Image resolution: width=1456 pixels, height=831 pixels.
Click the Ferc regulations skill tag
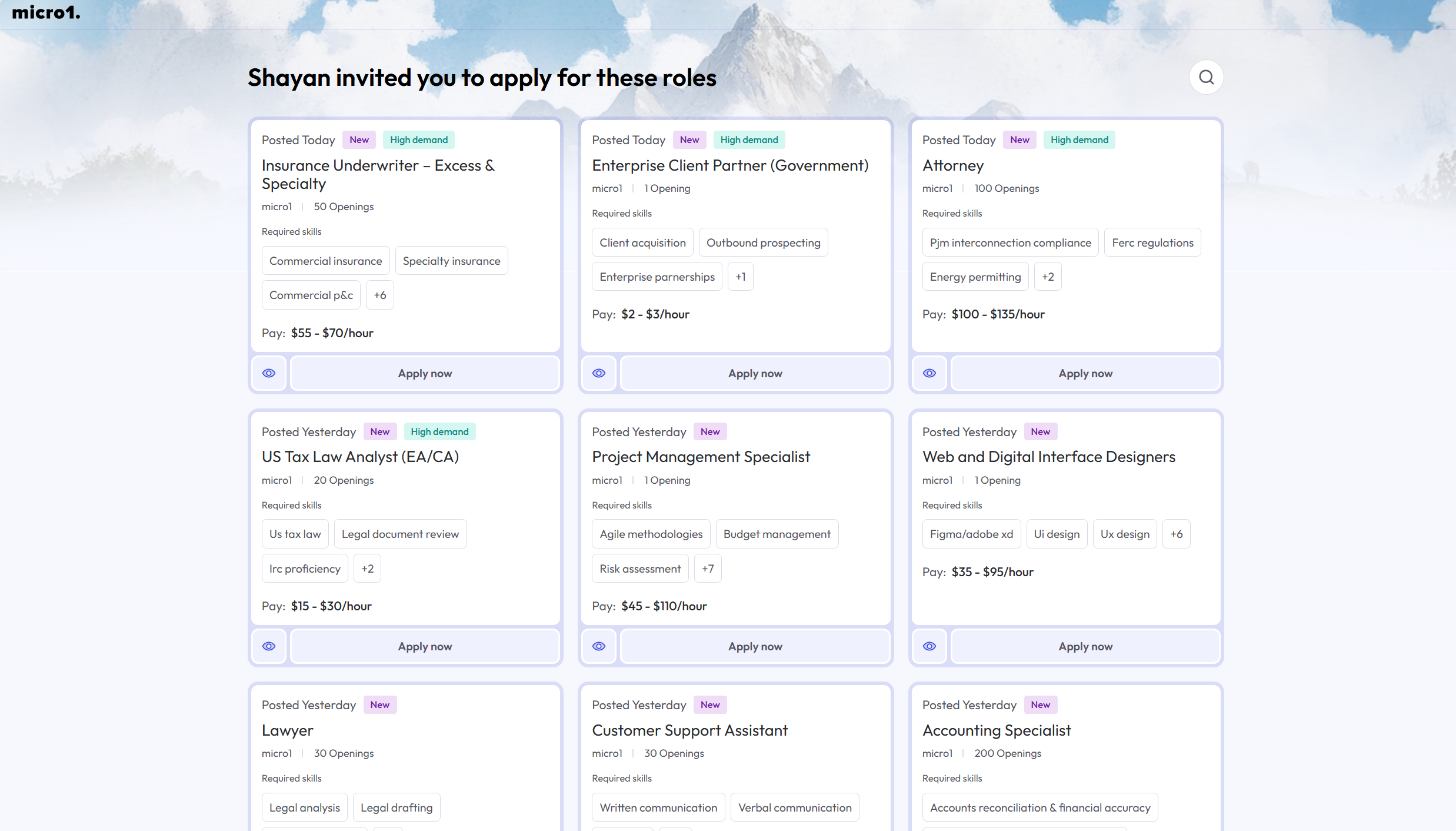tap(1152, 242)
